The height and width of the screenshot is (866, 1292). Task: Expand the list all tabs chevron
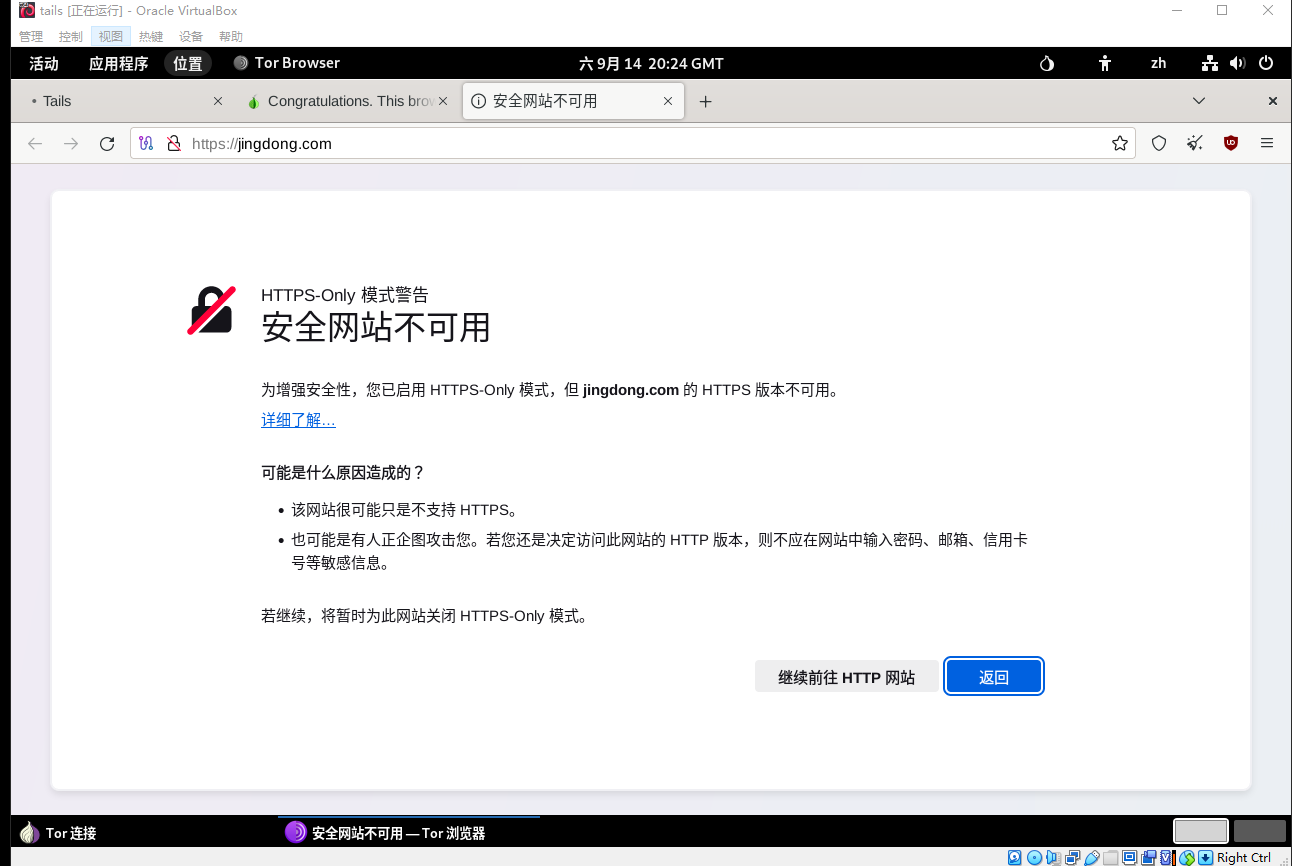[x=1199, y=101]
